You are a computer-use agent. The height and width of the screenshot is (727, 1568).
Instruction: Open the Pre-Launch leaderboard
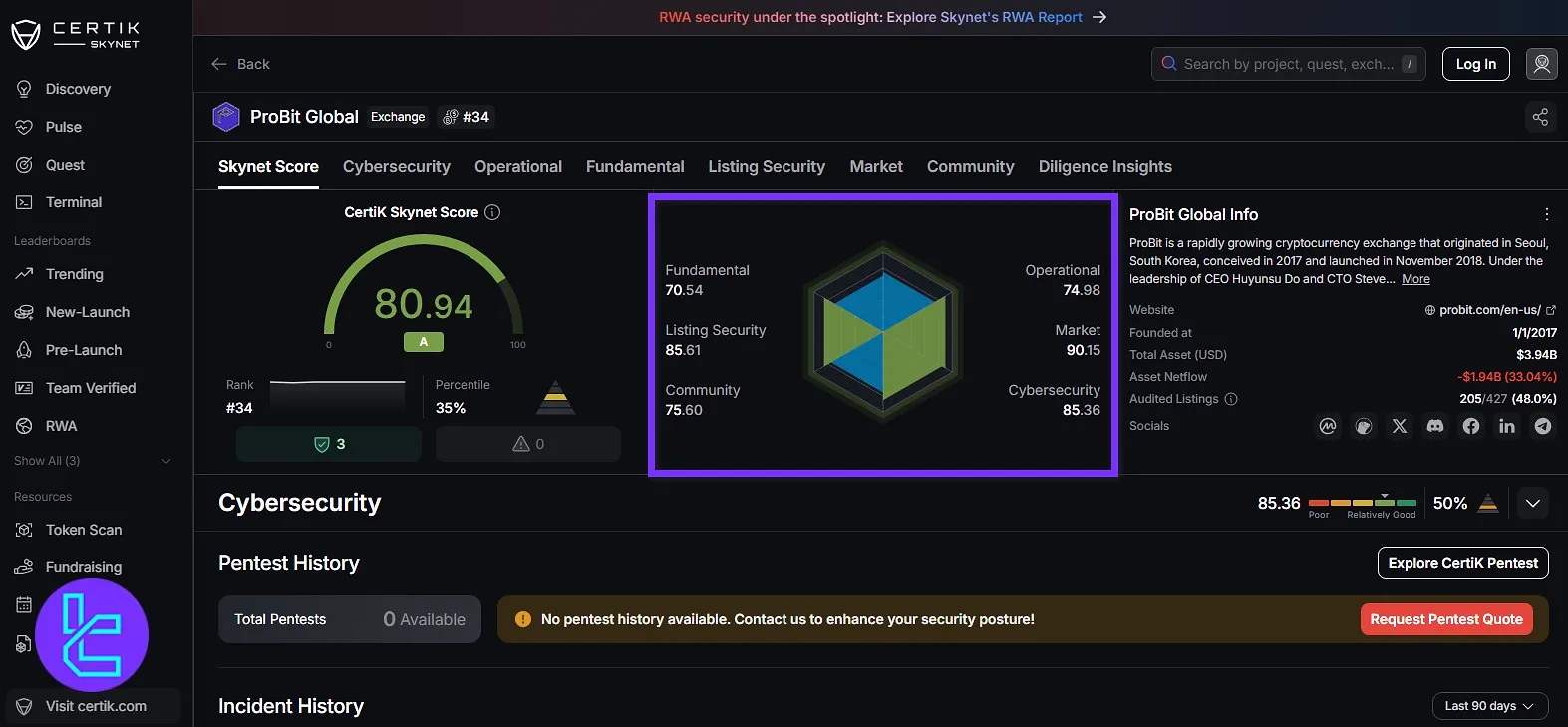tap(84, 350)
